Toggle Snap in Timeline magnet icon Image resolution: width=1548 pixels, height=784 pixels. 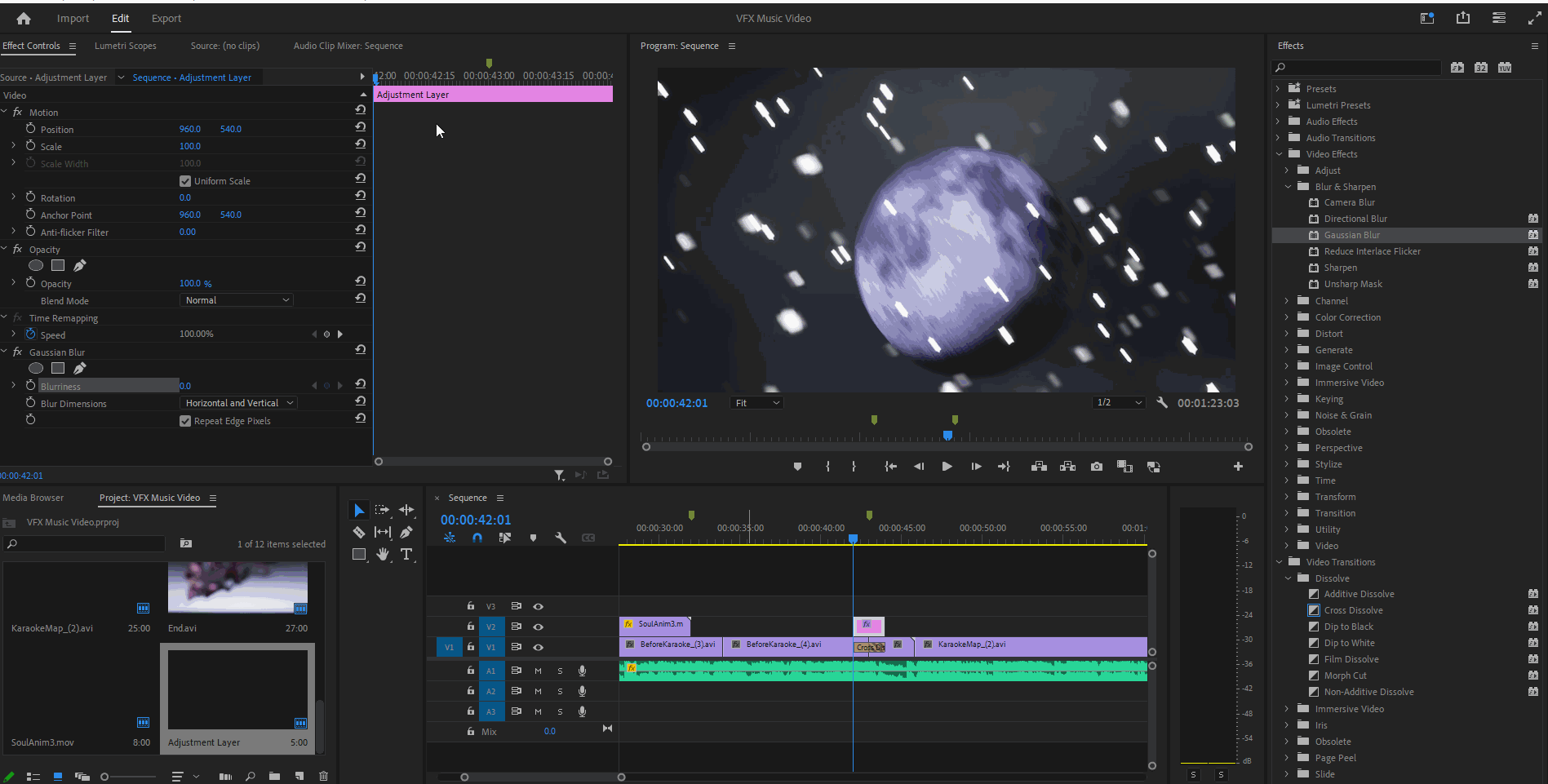click(477, 538)
